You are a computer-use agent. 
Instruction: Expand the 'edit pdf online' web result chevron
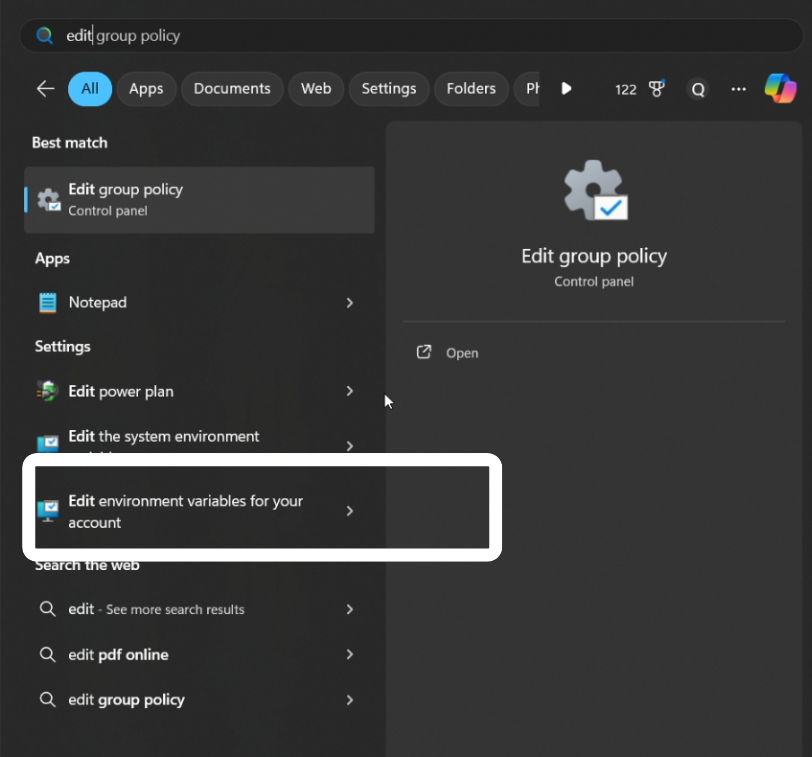coord(349,655)
